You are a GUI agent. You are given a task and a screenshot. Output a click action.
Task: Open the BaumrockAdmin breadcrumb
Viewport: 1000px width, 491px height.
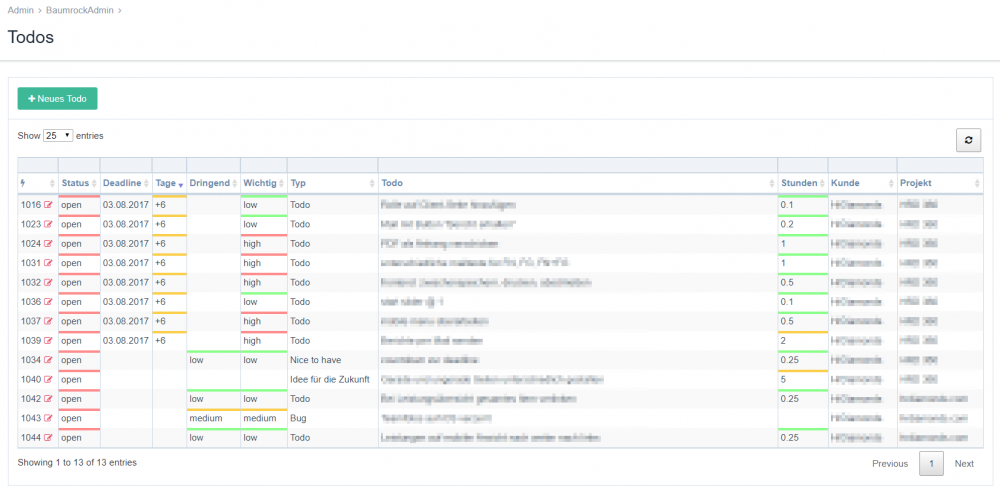pyautogui.click(x=80, y=10)
